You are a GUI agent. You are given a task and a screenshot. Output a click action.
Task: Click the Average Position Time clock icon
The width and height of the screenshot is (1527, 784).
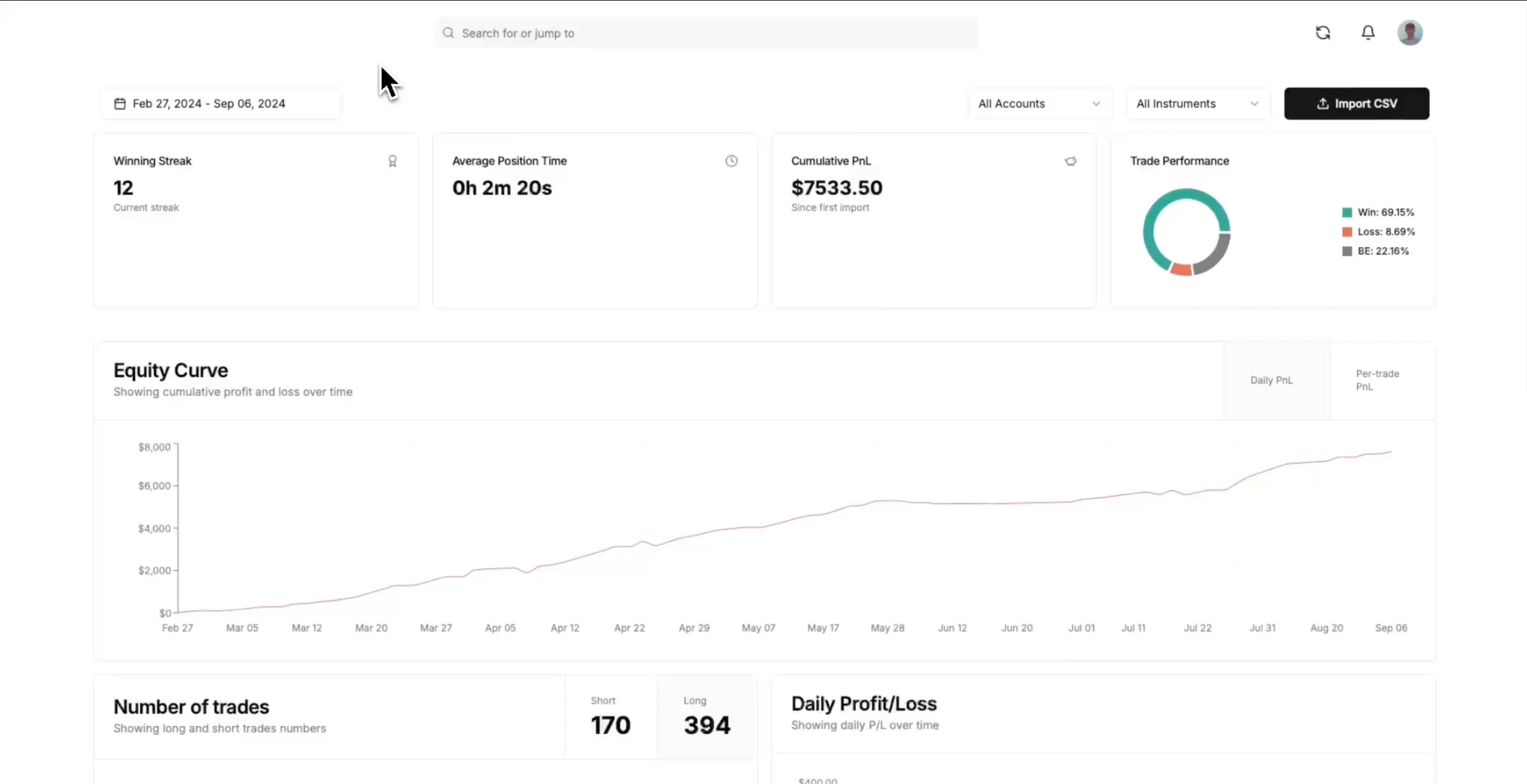(732, 161)
